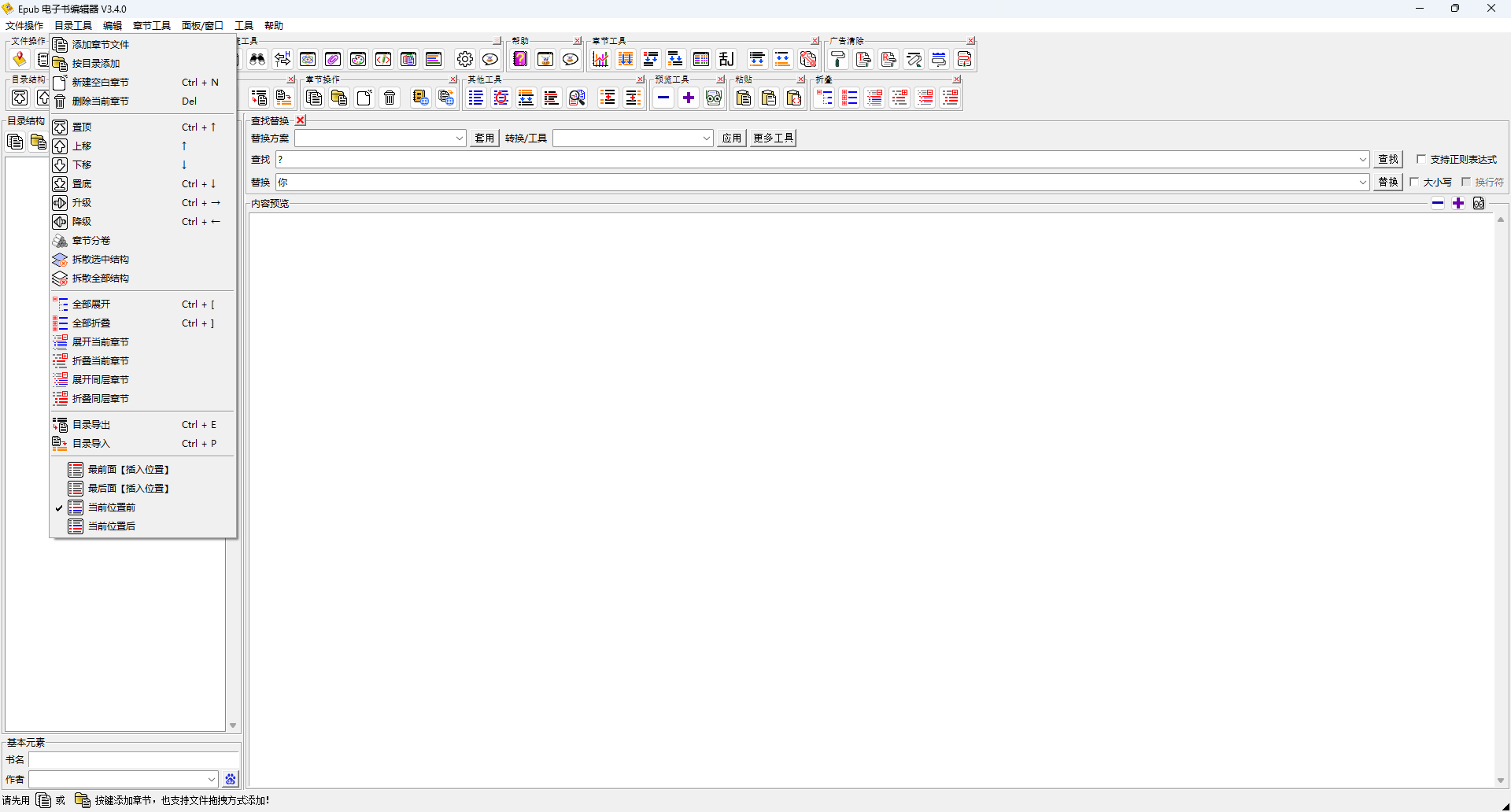Viewport: 1511px width, 812px height.
Task: Toggle the 换行符 checkbox
Action: click(1466, 182)
